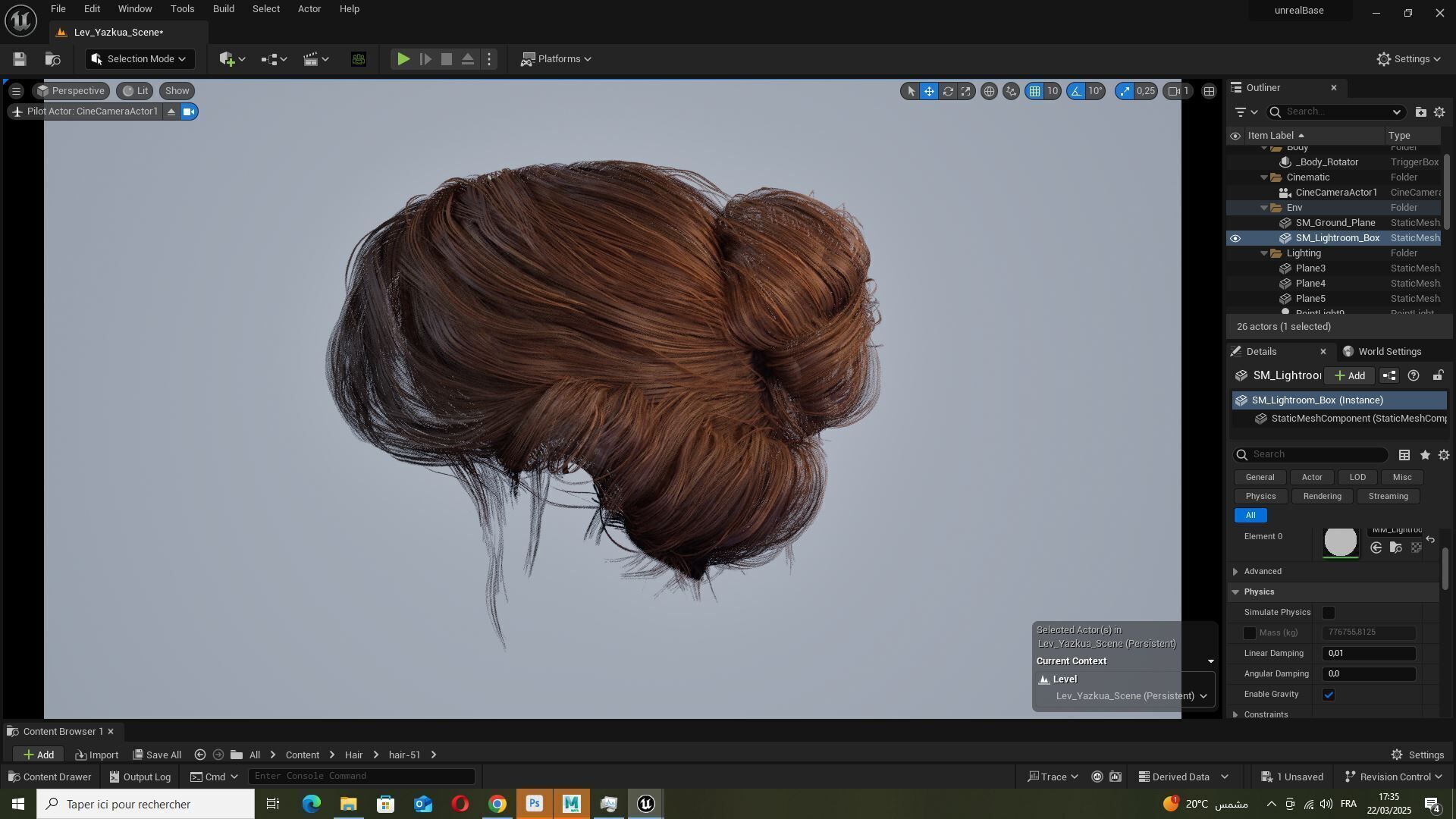This screenshot has height=819, width=1456.
Task: Click the Linear Damping value field
Action: click(1369, 654)
